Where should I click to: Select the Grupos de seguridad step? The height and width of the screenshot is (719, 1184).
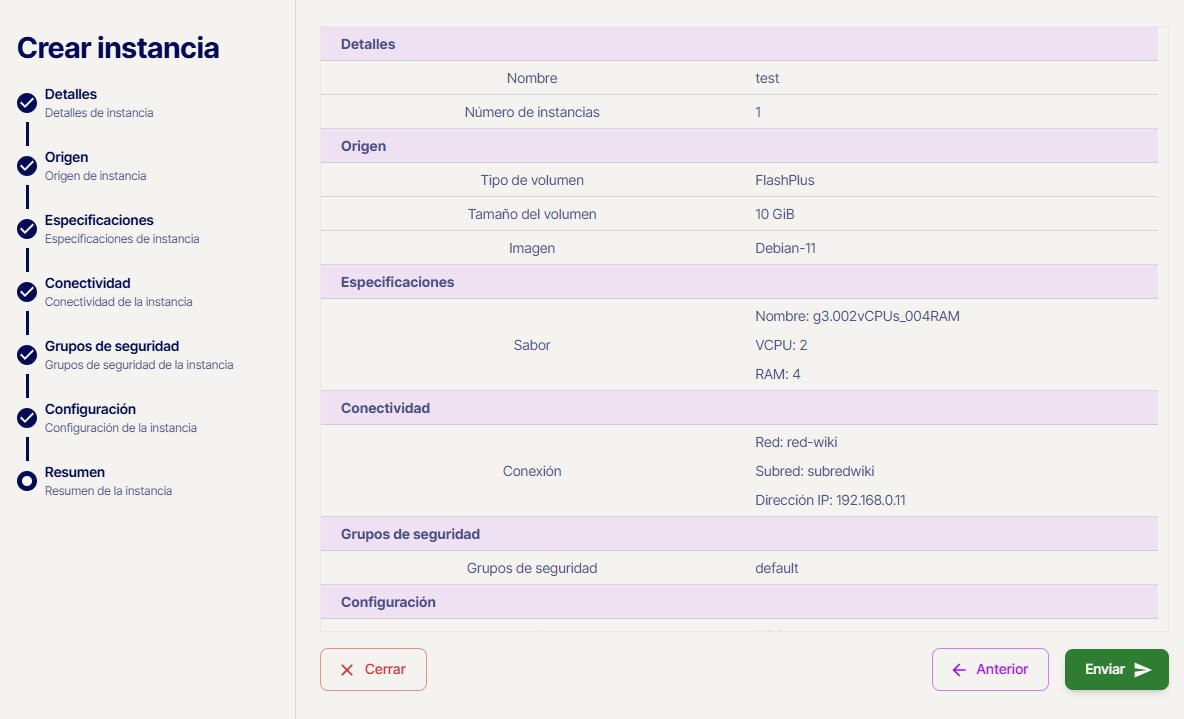[x=112, y=346]
